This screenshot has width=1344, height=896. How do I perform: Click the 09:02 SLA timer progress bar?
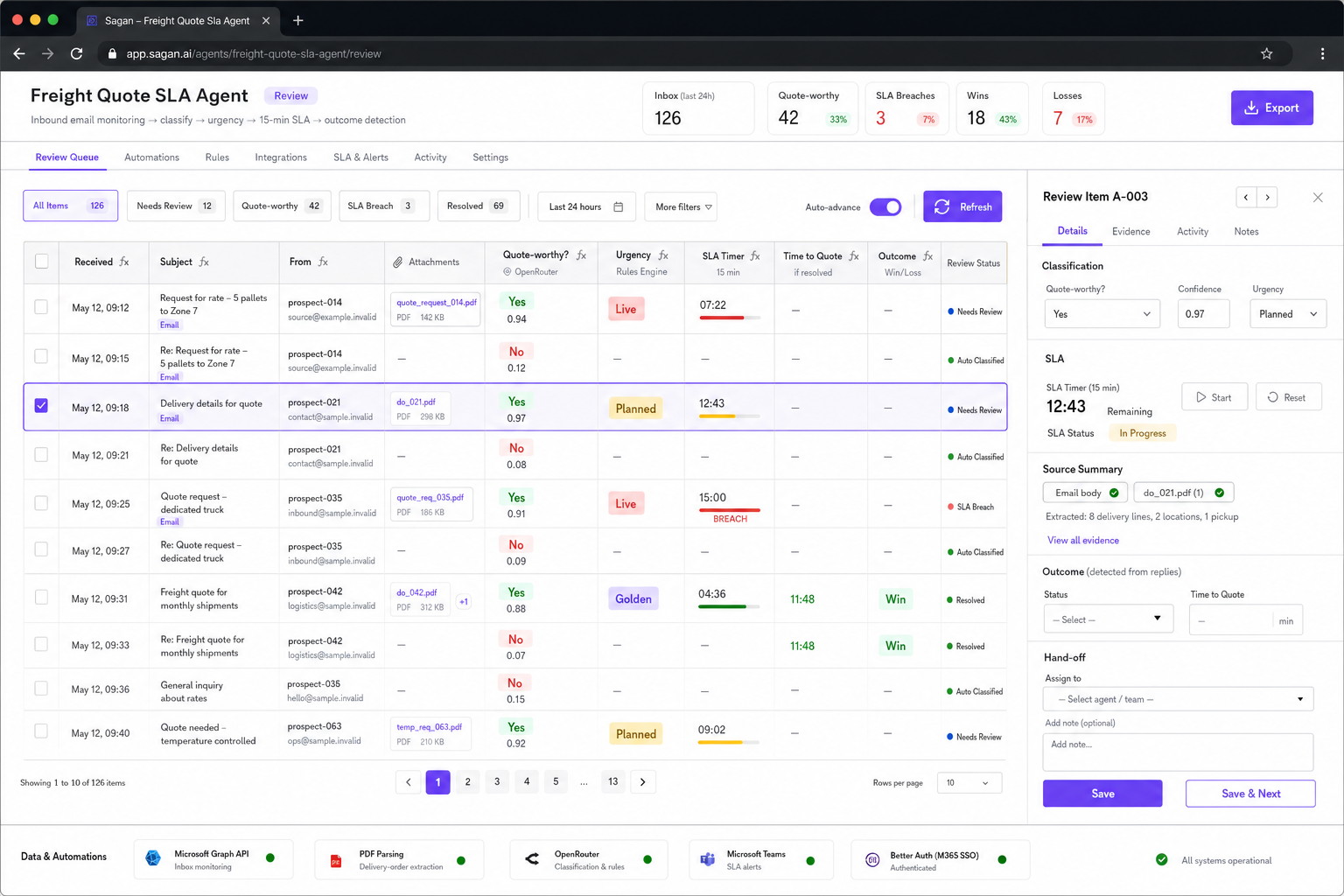[729, 742]
